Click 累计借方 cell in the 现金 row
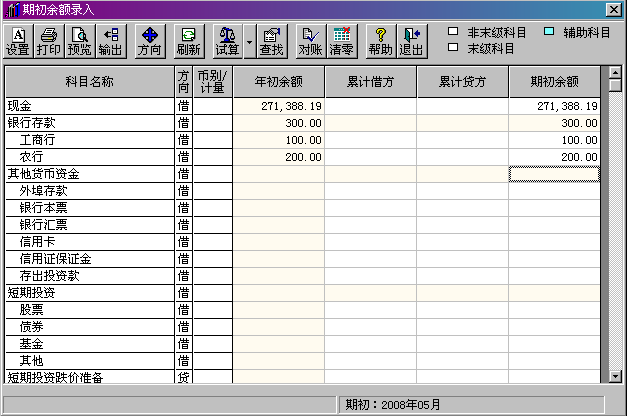 371,106
